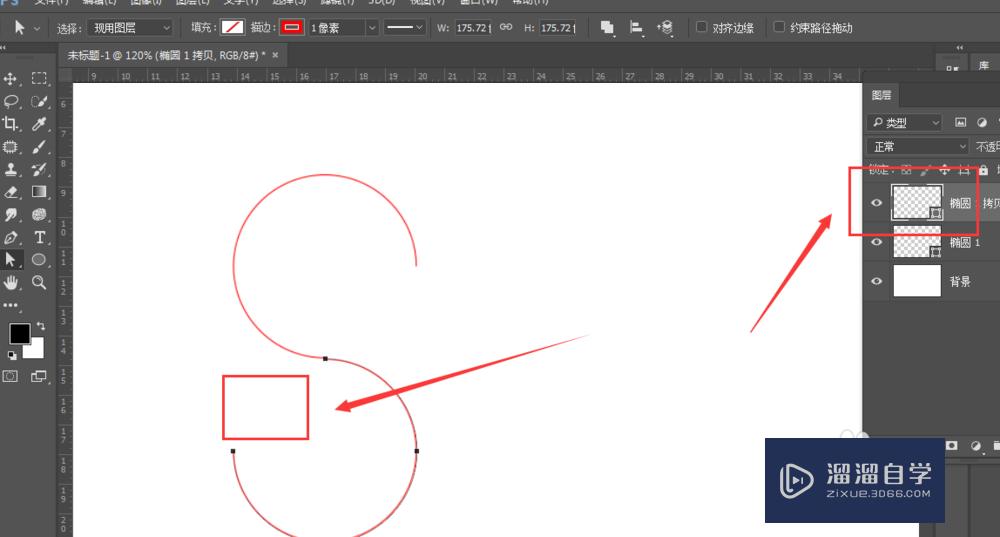This screenshot has width=1000, height=537.
Task: Select the Lasso tool
Action: point(10,101)
